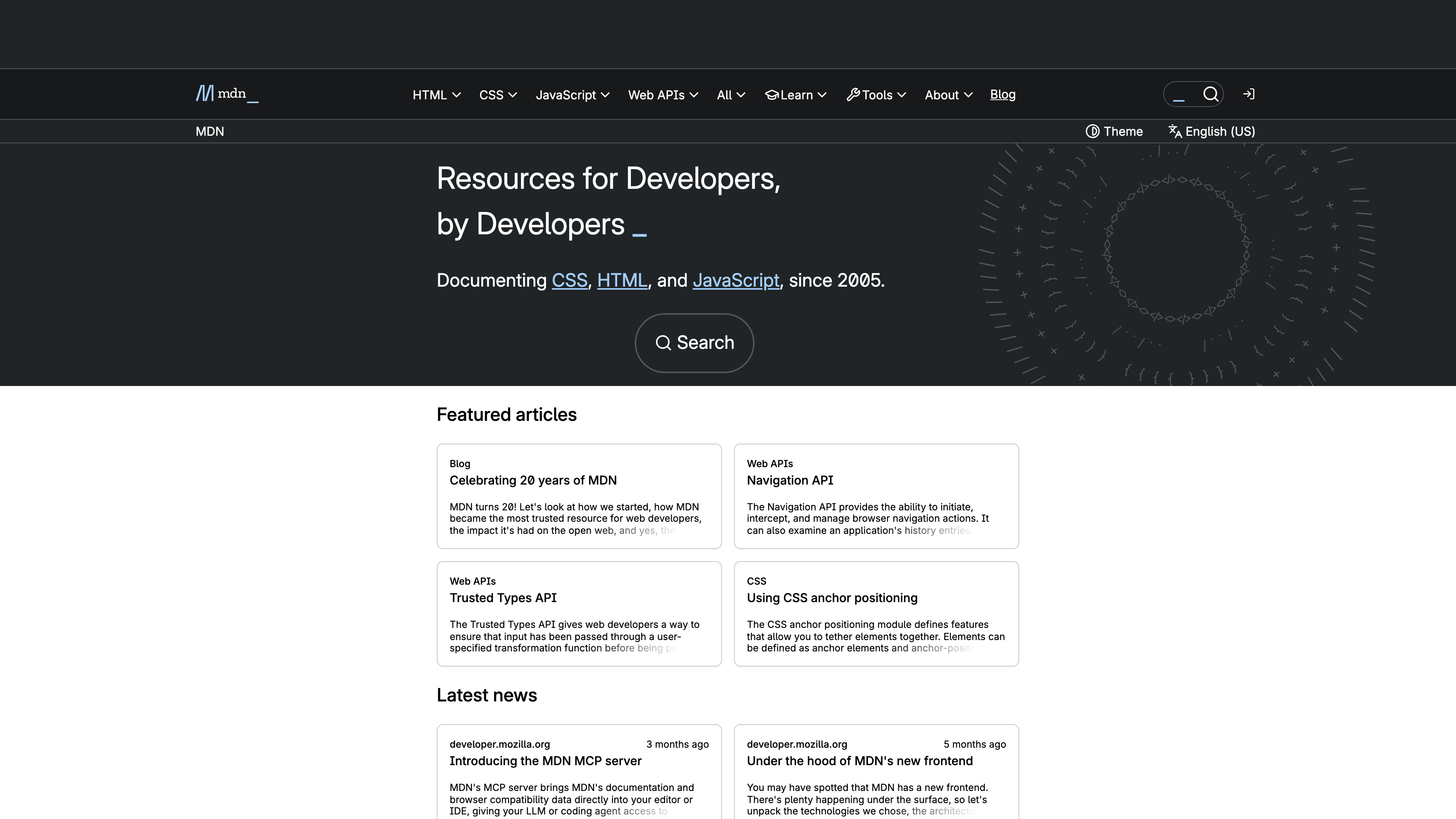1456x819 pixels.
Task: Click developer.mozilla.org on MCP server card
Action: (500, 744)
